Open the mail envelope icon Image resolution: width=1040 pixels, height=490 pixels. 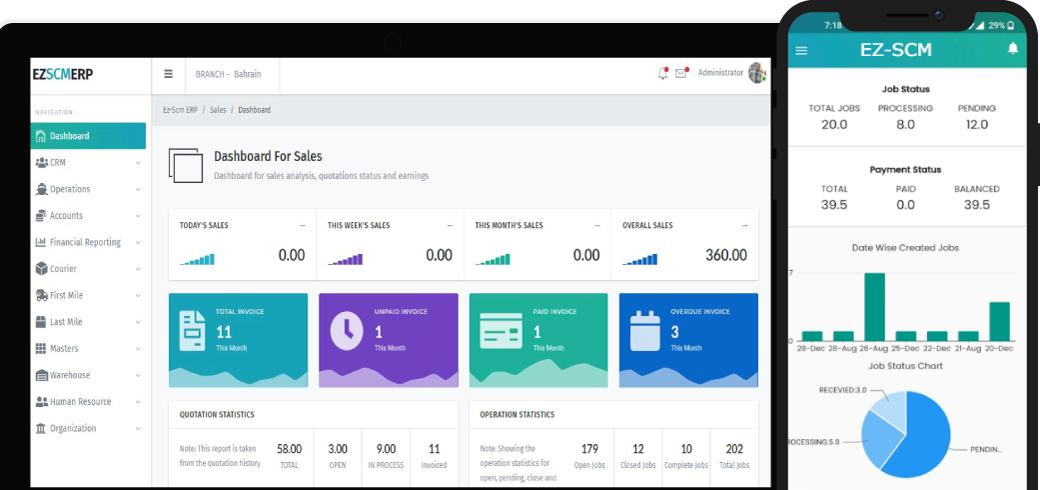pos(681,73)
